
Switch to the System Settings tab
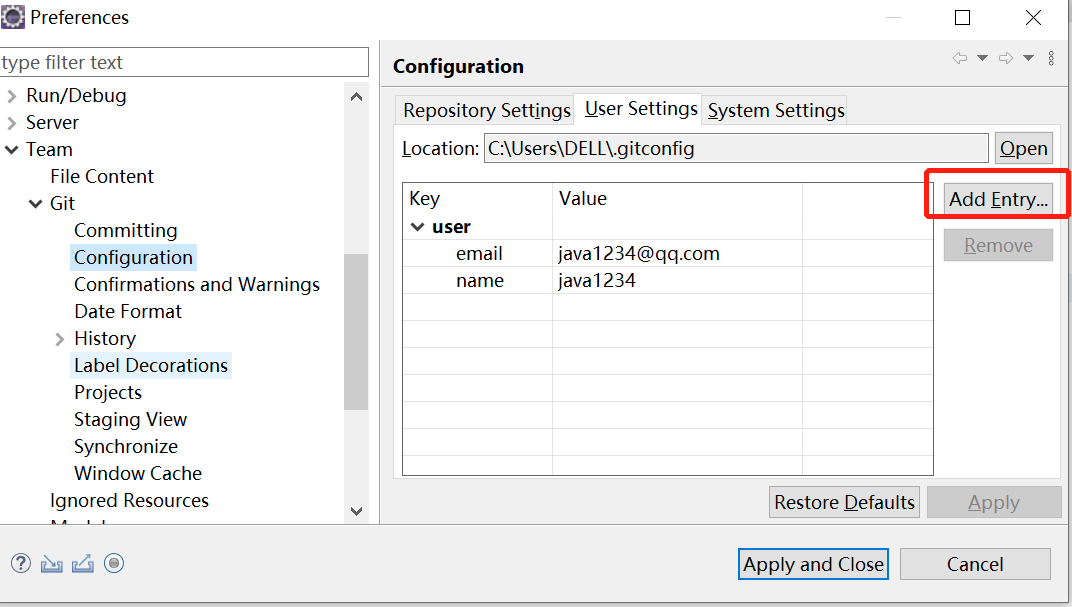[x=776, y=110]
